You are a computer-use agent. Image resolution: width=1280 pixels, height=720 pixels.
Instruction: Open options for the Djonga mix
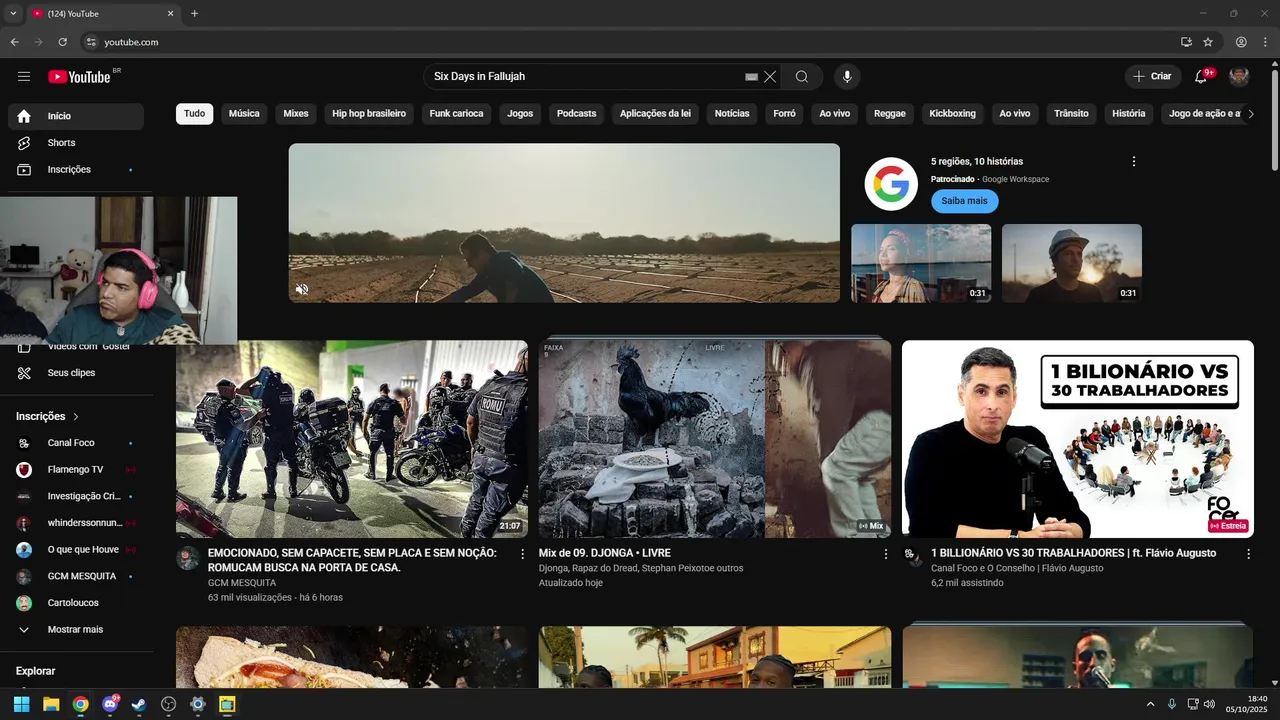885,553
